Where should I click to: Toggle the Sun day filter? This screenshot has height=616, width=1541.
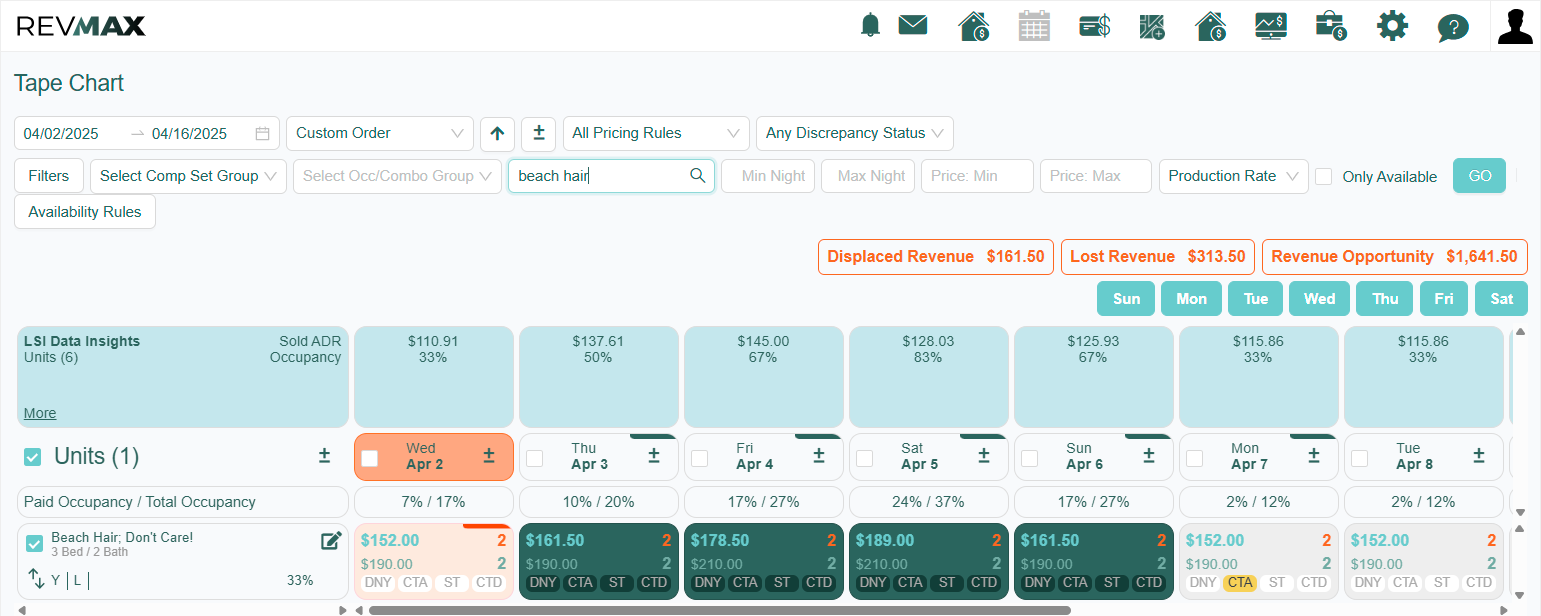pyautogui.click(x=1126, y=299)
